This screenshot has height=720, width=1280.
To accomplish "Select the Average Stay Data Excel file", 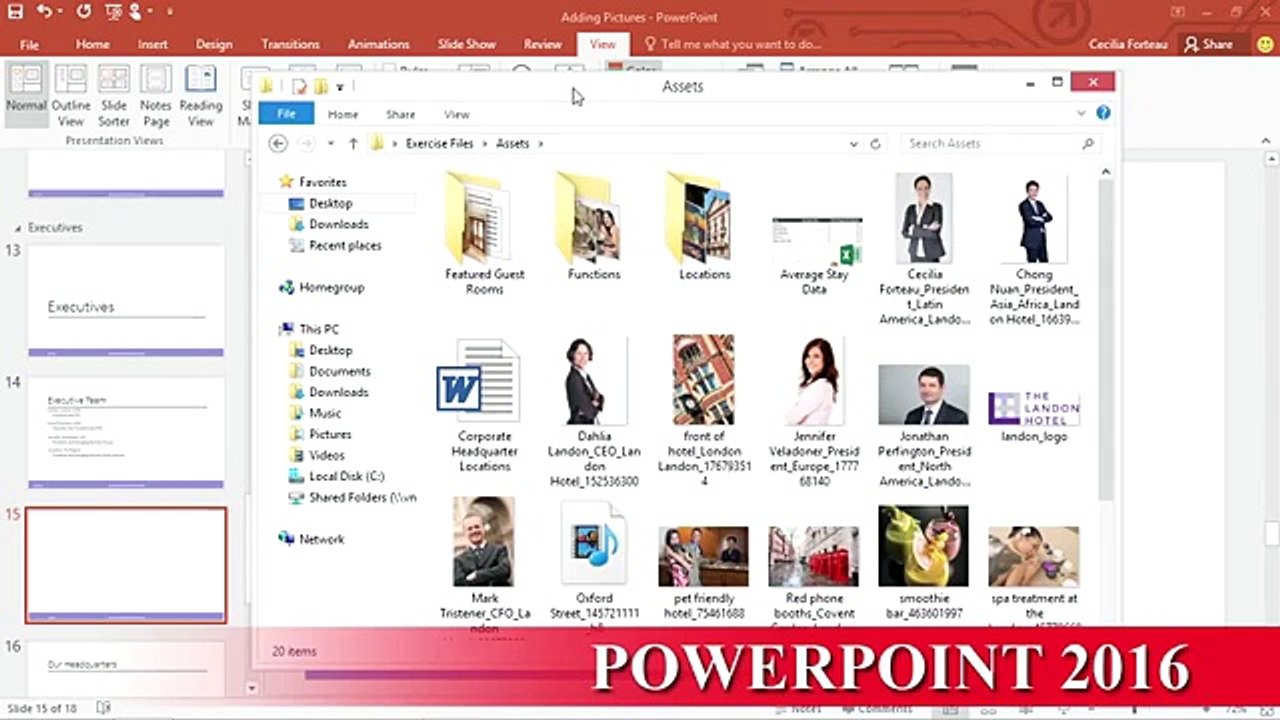I will (815, 254).
